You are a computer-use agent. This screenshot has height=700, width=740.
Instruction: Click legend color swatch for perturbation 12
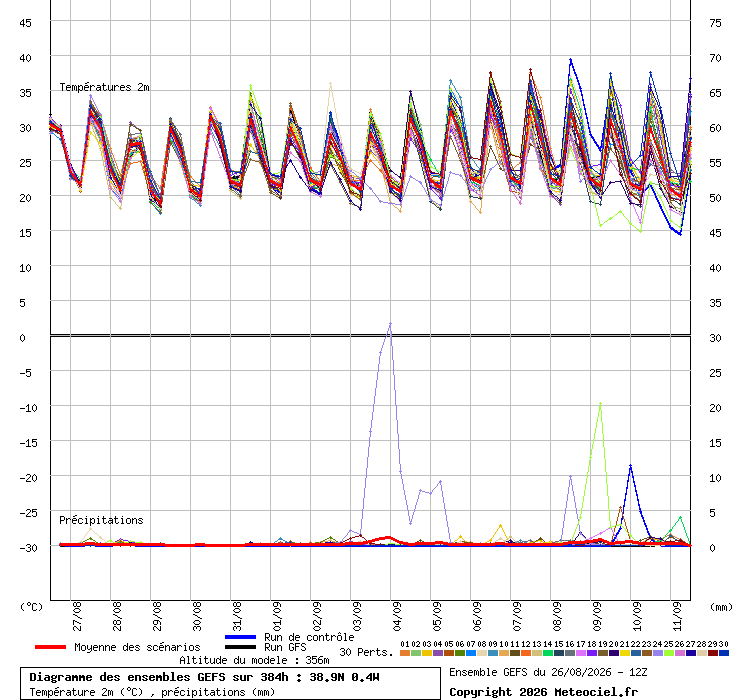coord(526,653)
